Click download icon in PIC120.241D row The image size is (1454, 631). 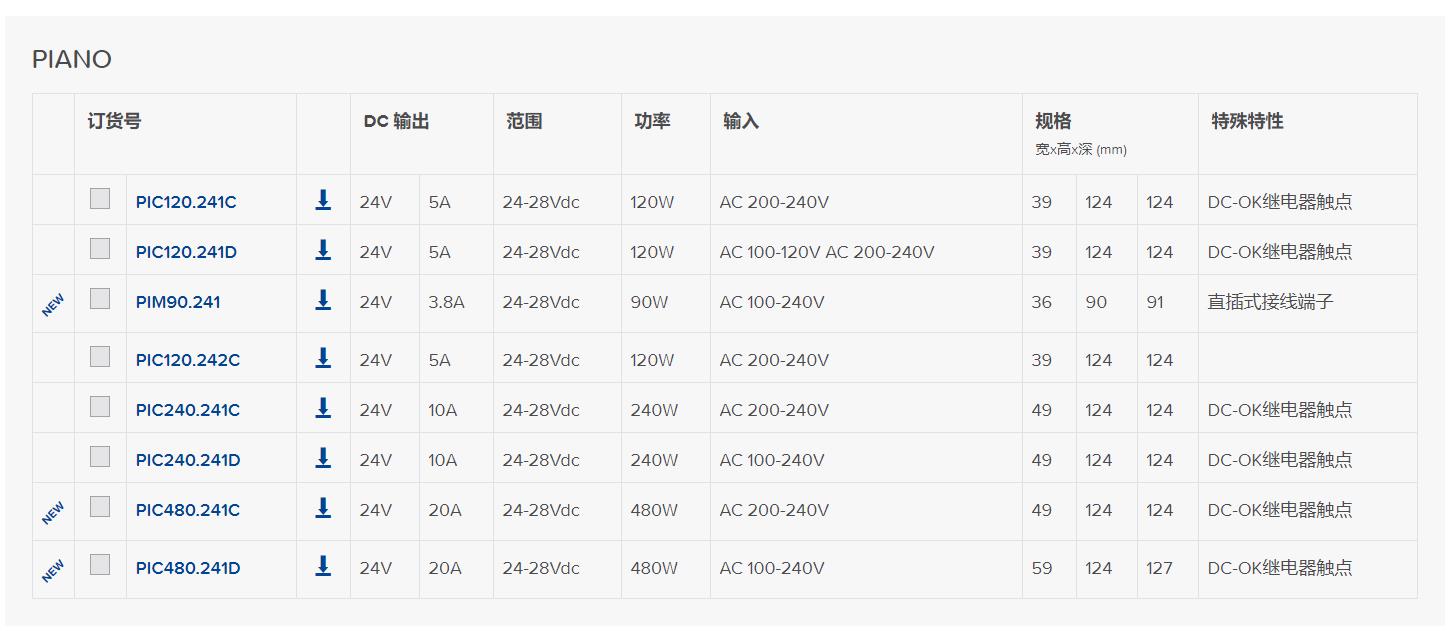(x=323, y=250)
